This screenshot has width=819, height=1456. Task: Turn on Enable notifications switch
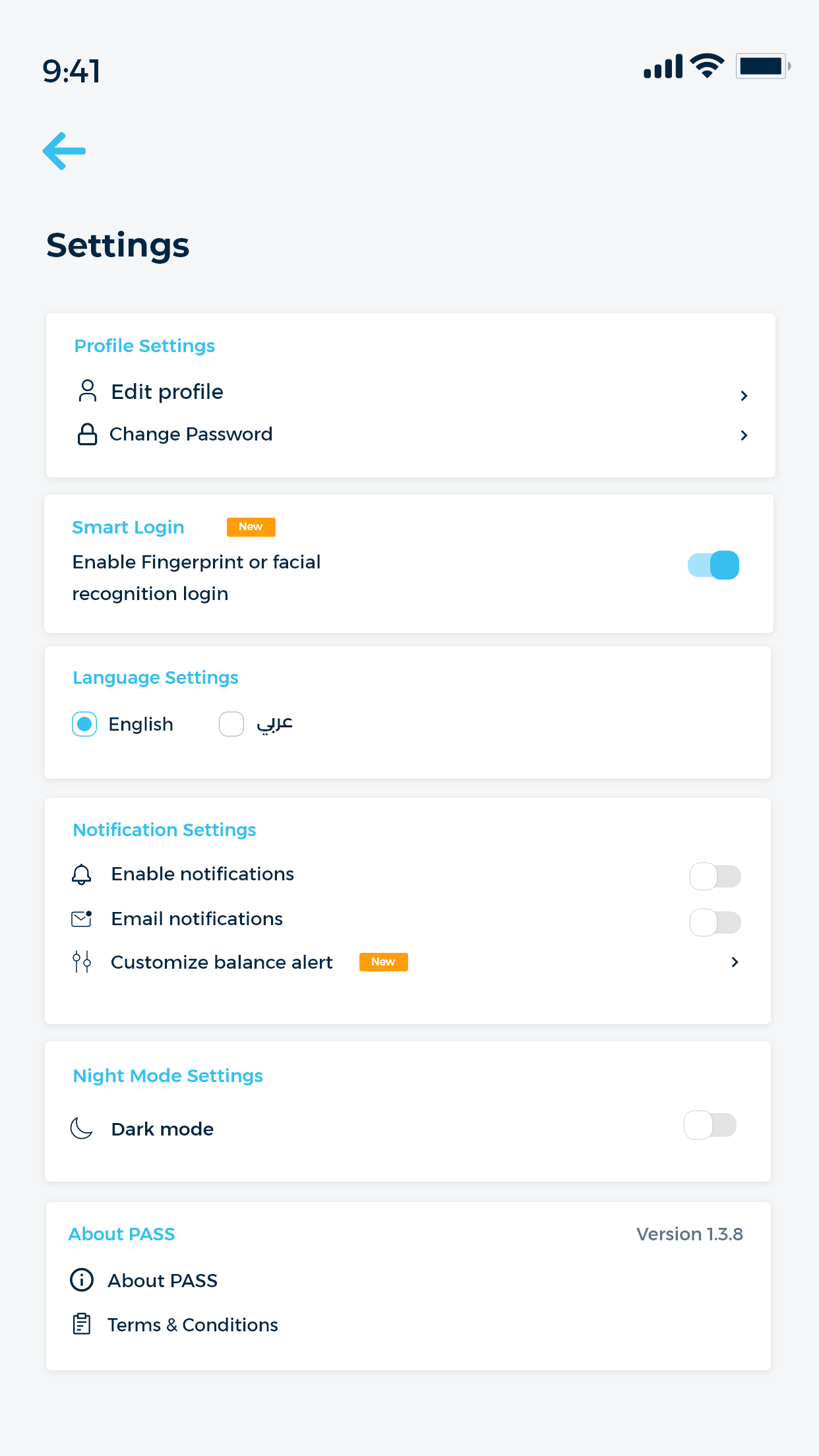(715, 876)
